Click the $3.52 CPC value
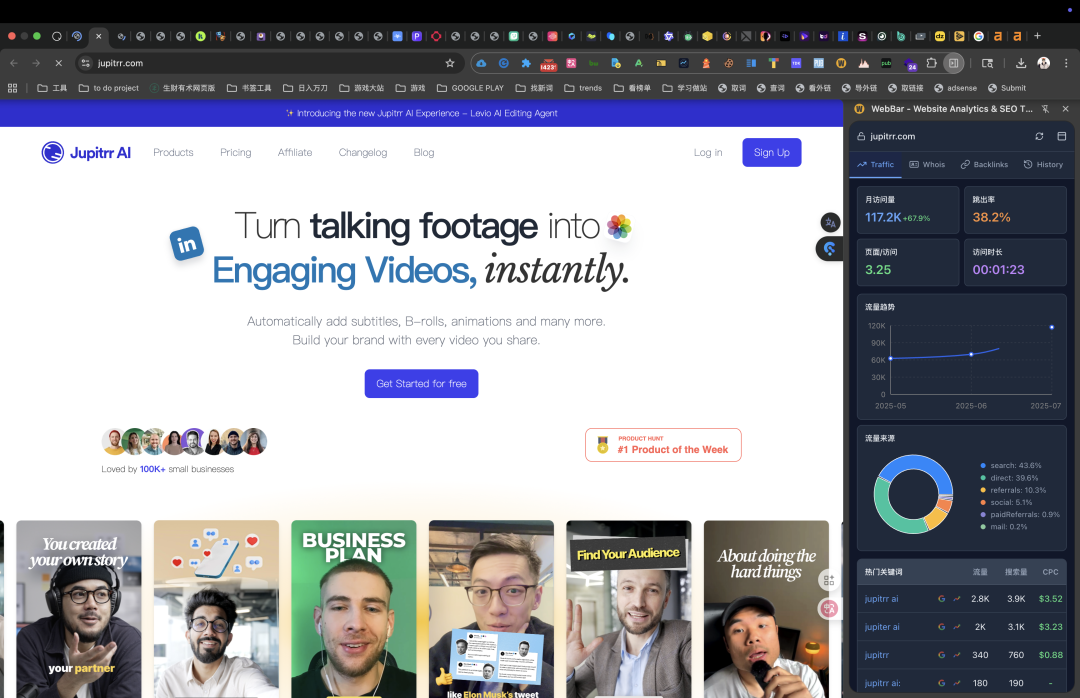Viewport: 1080px width, 698px height. pyautogui.click(x=1050, y=599)
